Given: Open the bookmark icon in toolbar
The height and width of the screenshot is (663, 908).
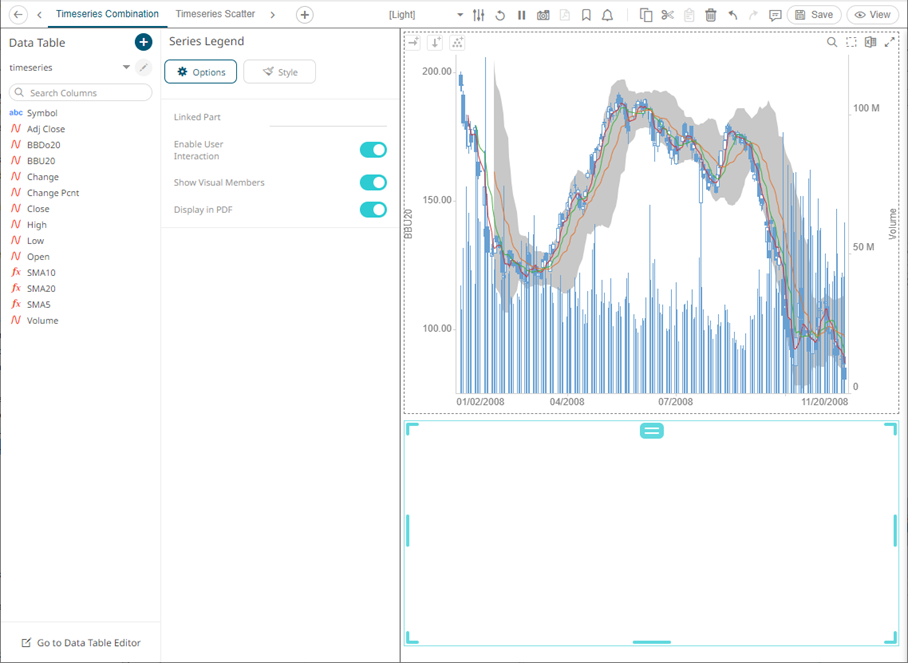Looking at the screenshot, I should click(x=586, y=15).
